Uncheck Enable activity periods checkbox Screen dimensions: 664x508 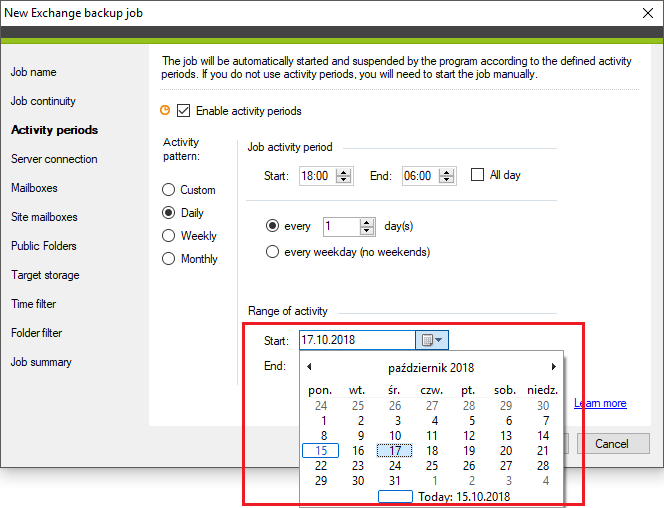183,111
